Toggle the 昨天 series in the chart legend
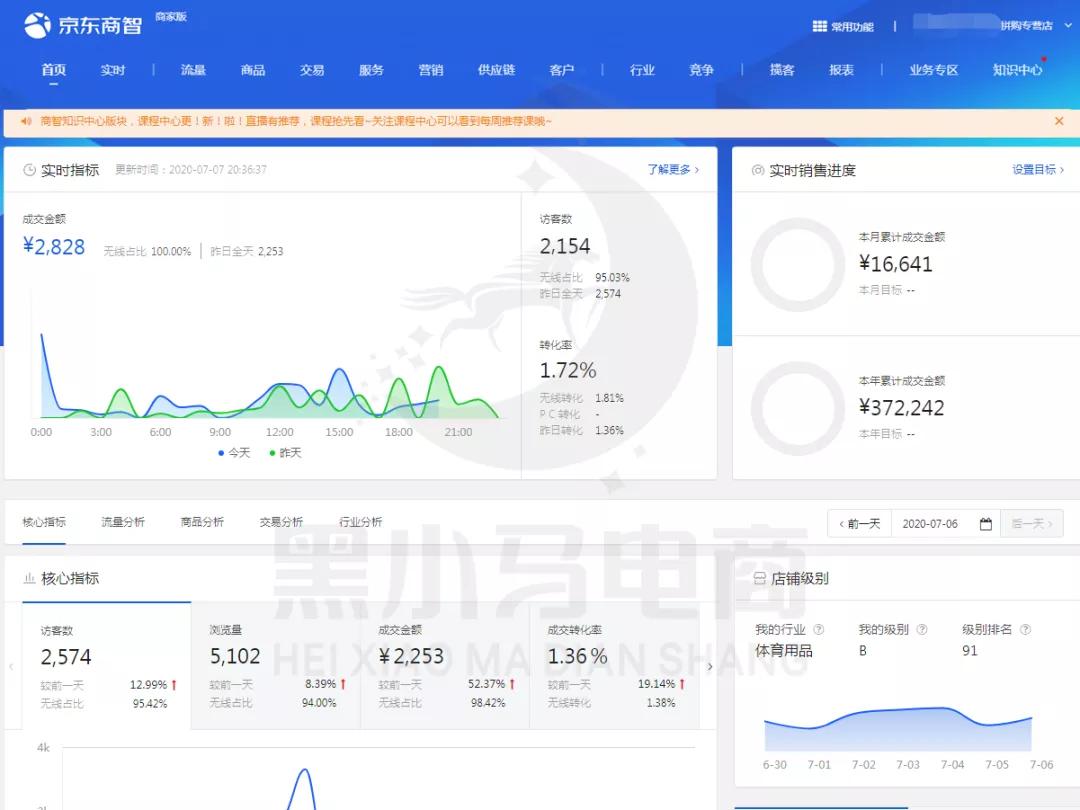1080x810 pixels. [292, 452]
